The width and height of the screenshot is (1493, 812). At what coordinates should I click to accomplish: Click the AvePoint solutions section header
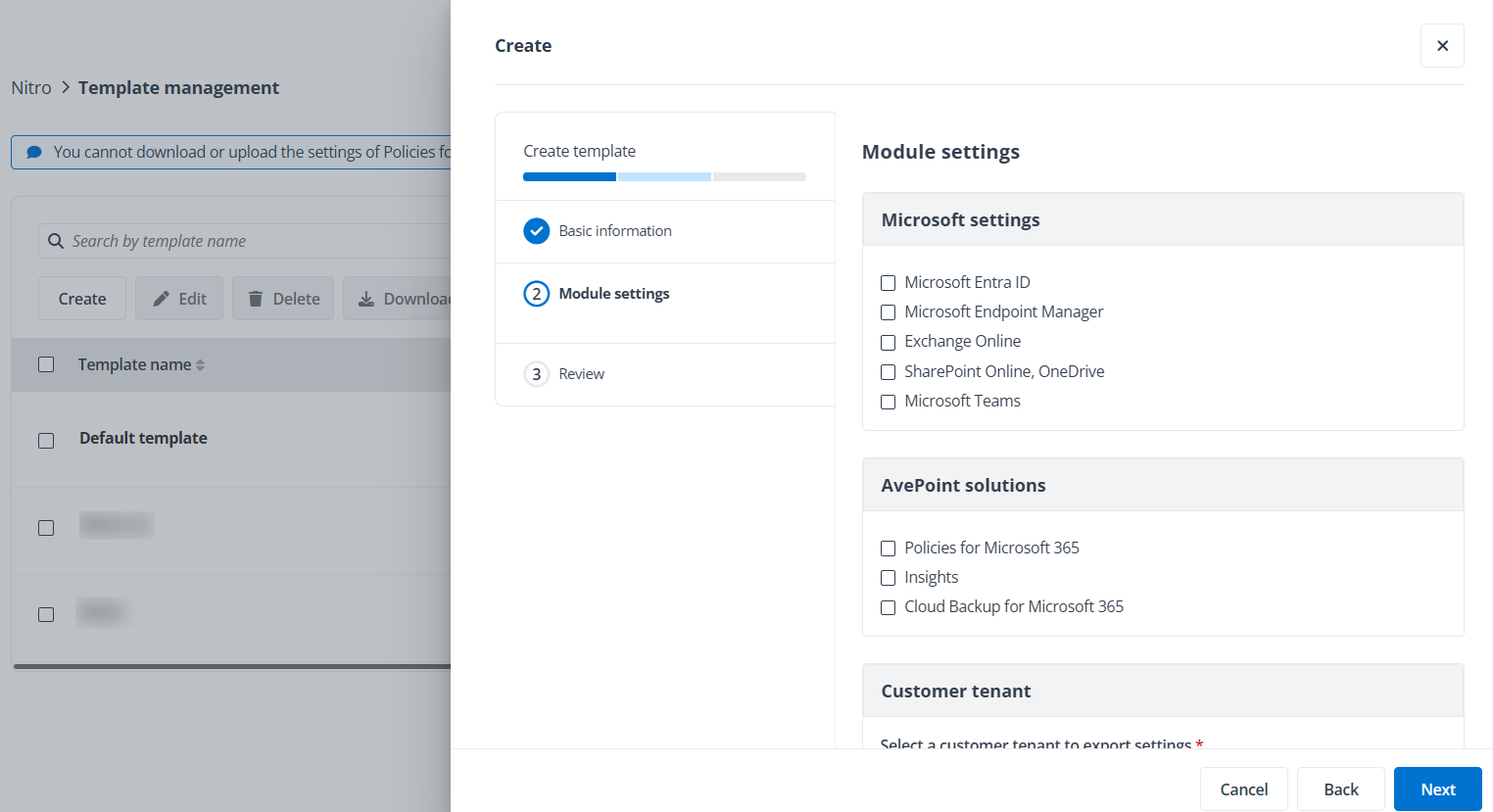coord(1163,485)
